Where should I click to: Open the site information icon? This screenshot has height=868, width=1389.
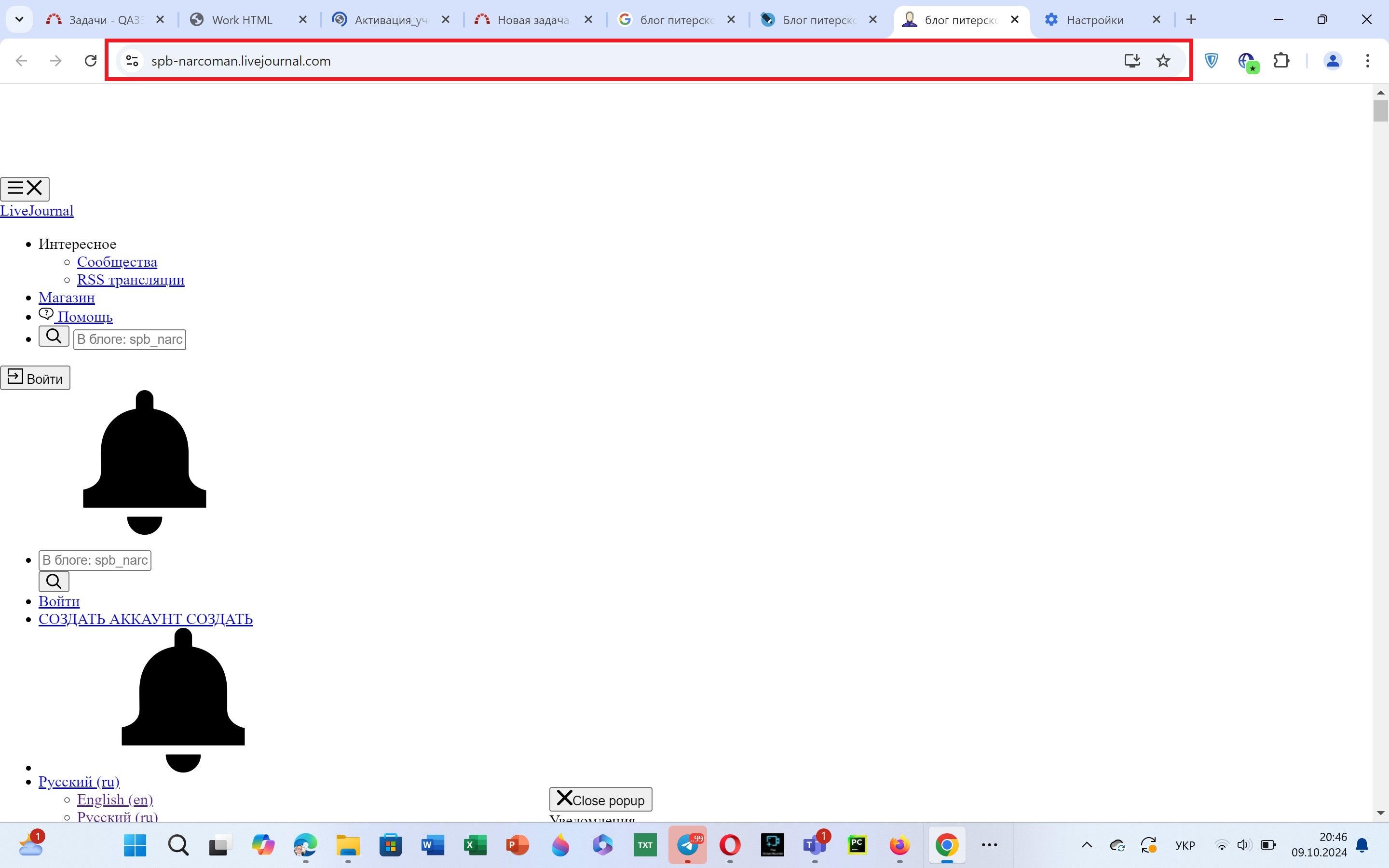point(132,61)
